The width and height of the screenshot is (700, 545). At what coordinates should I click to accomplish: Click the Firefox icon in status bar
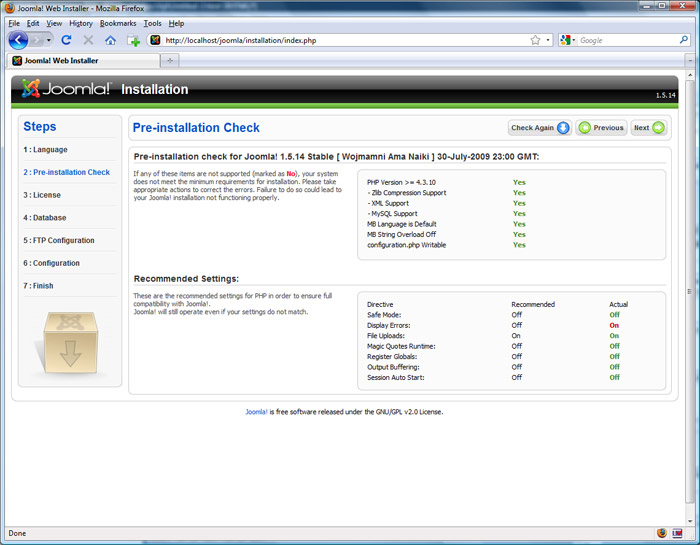point(662,533)
